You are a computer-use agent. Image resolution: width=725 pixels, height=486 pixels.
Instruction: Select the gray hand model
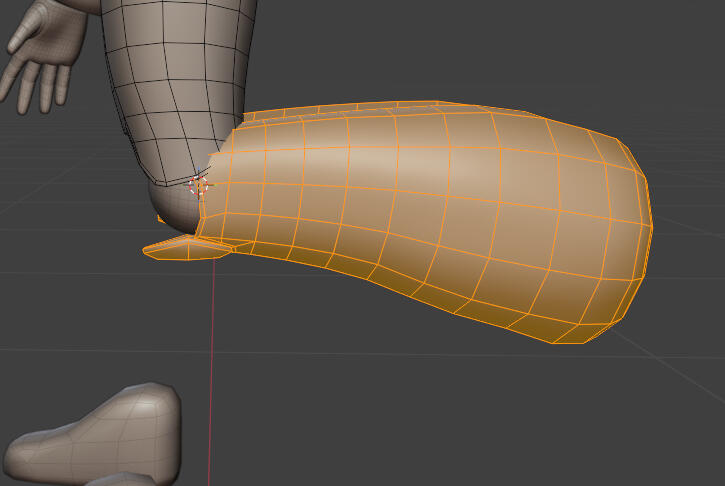pyautogui.click(x=43, y=55)
